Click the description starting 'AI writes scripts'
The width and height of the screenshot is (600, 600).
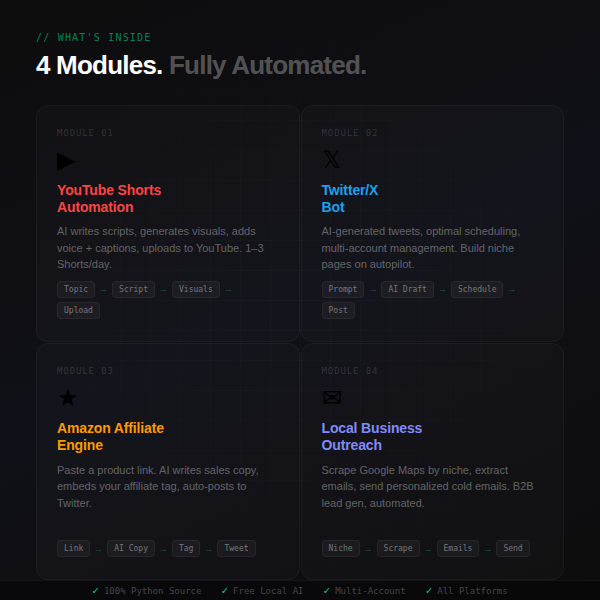point(160,248)
